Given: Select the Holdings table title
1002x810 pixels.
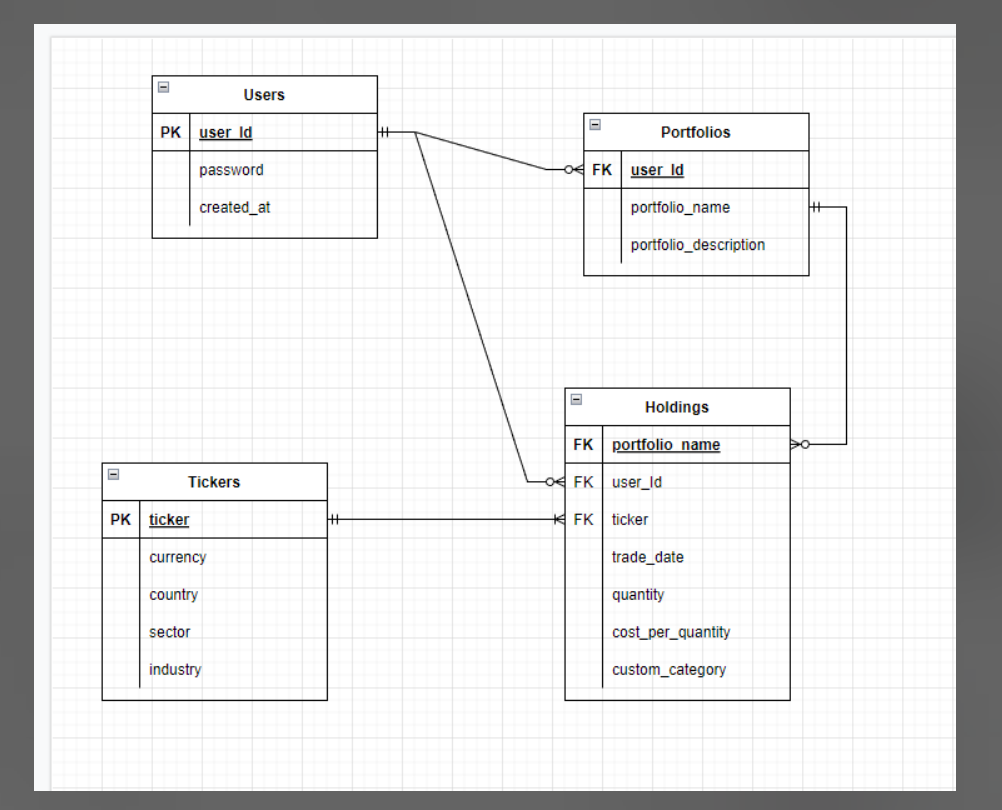Looking at the screenshot, I should pos(677,407).
